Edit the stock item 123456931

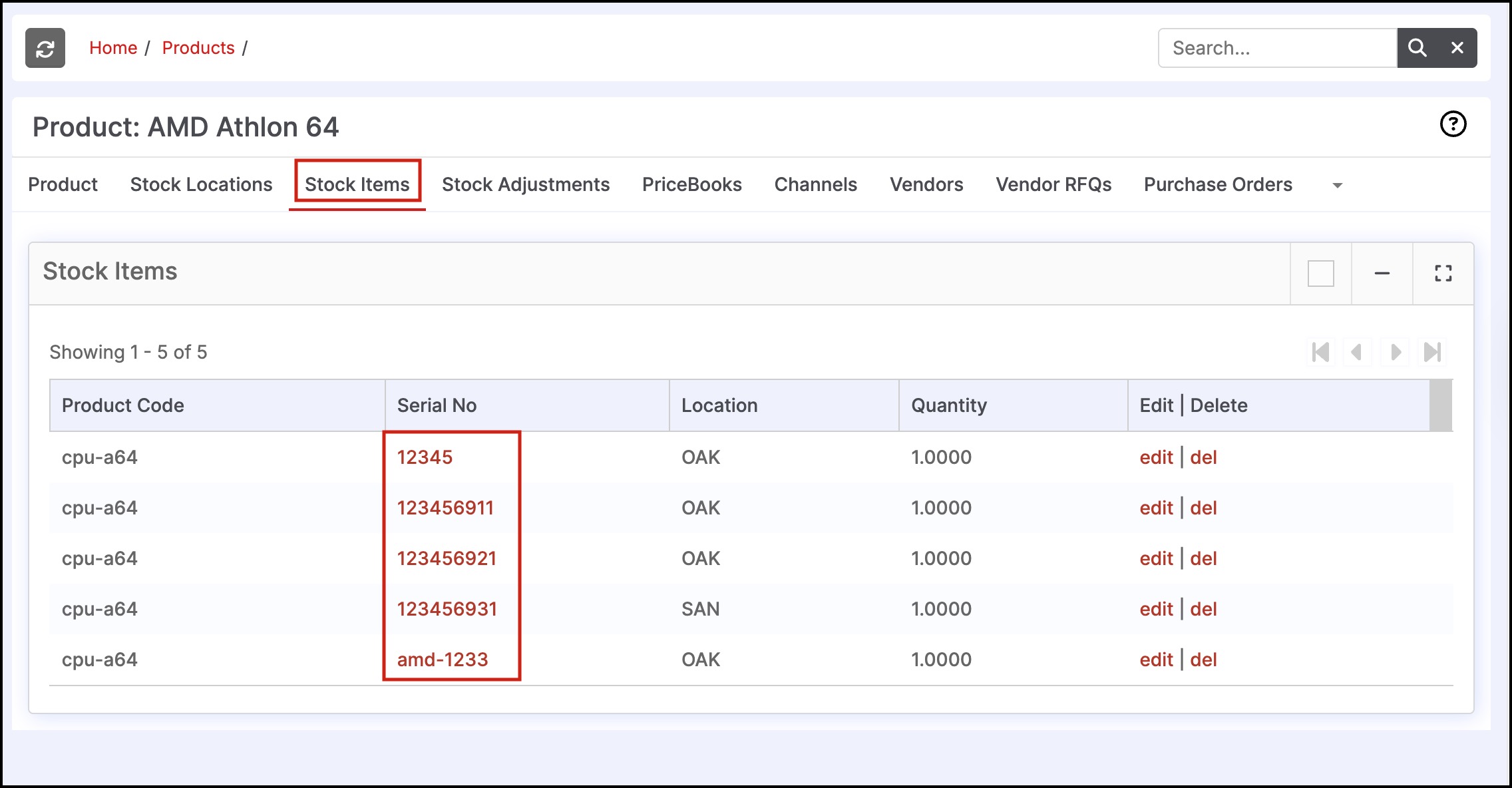tap(1156, 609)
